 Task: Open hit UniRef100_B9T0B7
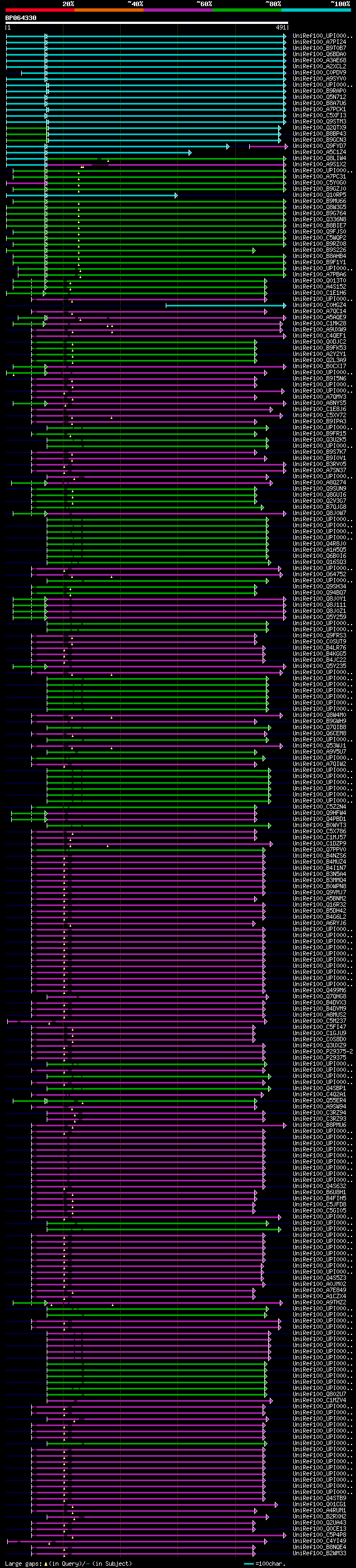pos(319,48)
